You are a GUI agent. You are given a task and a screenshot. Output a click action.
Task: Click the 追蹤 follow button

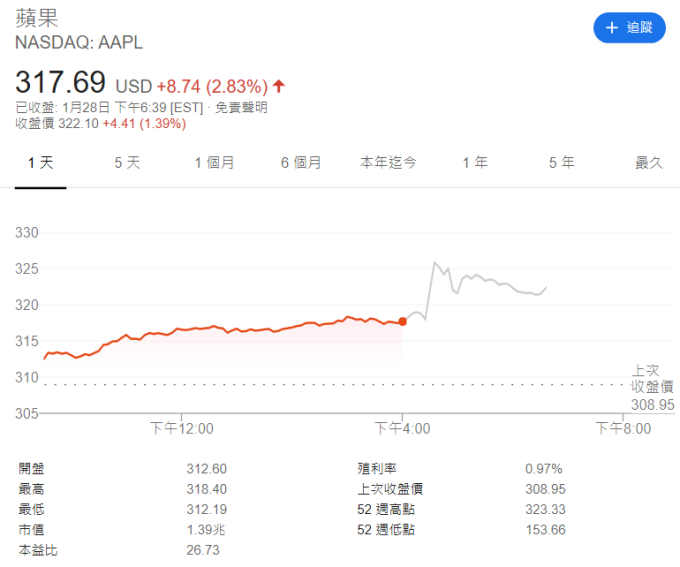click(x=629, y=28)
